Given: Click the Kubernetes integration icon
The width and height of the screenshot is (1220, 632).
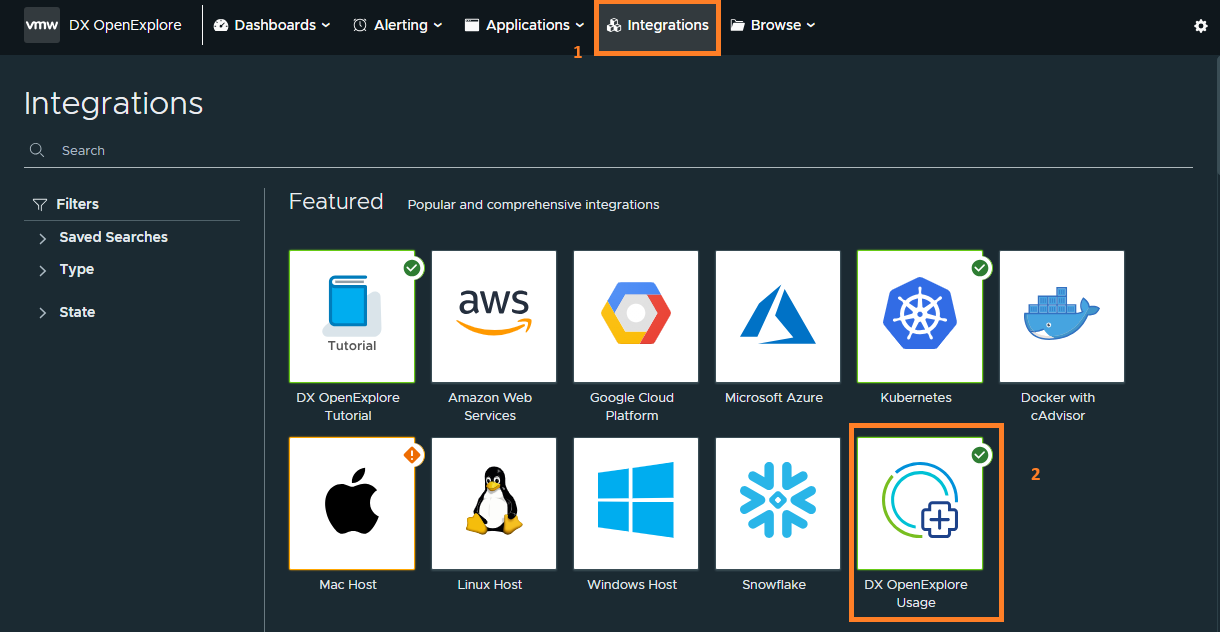Looking at the screenshot, I should coord(920,316).
